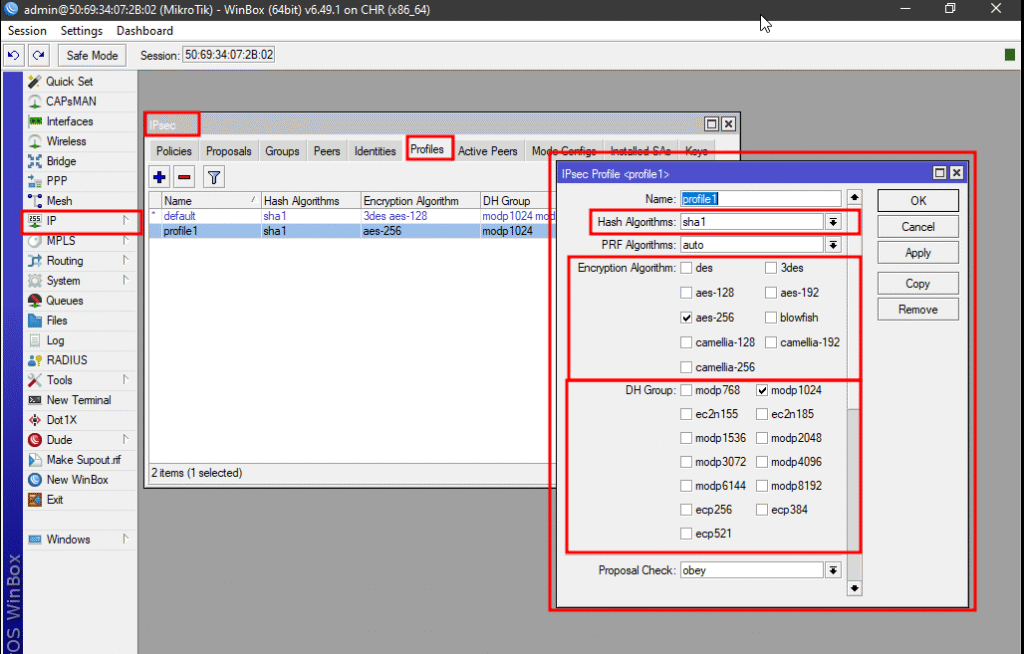
Task: Open the Settings menu
Action: [82, 31]
